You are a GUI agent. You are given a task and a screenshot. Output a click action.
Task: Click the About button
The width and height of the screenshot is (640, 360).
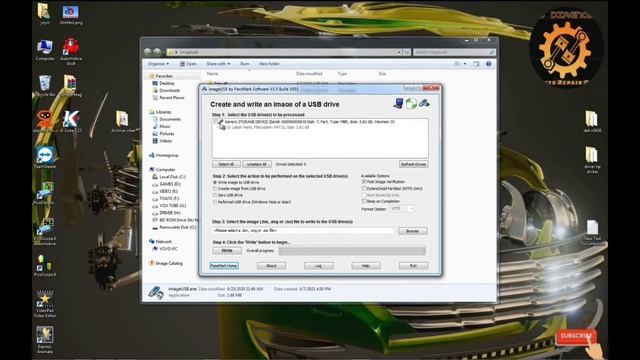click(271, 266)
